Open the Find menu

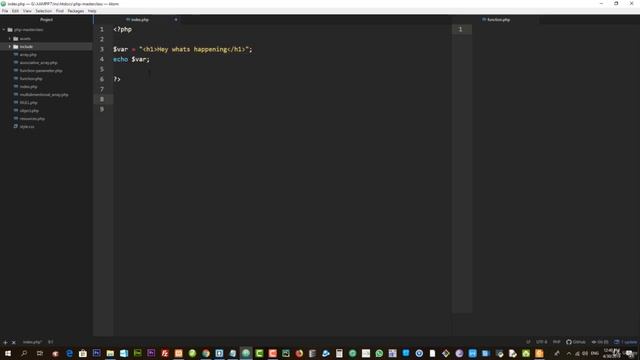click(x=60, y=11)
